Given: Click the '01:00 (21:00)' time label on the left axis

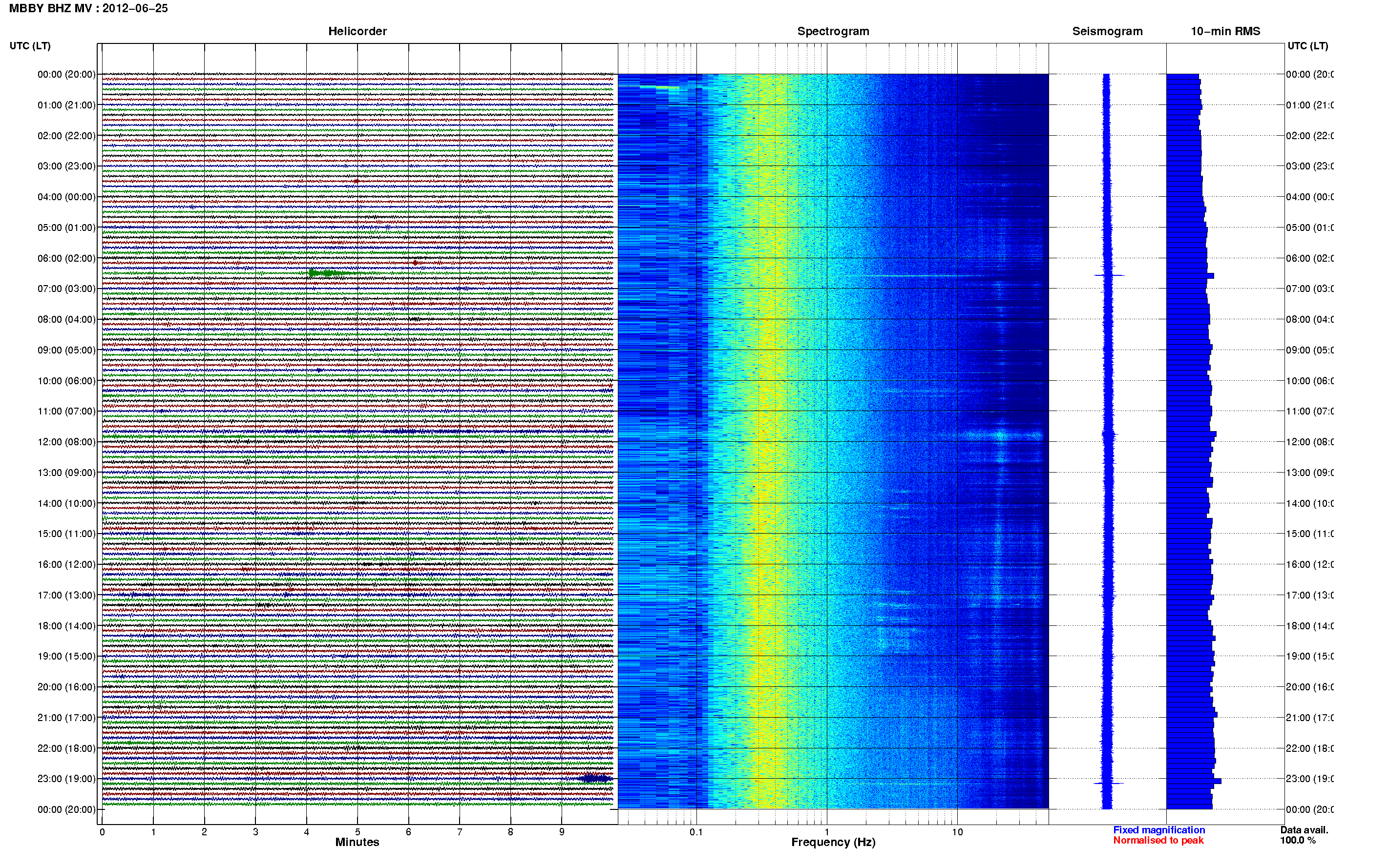Looking at the screenshot, I should [x=66, y=105].
